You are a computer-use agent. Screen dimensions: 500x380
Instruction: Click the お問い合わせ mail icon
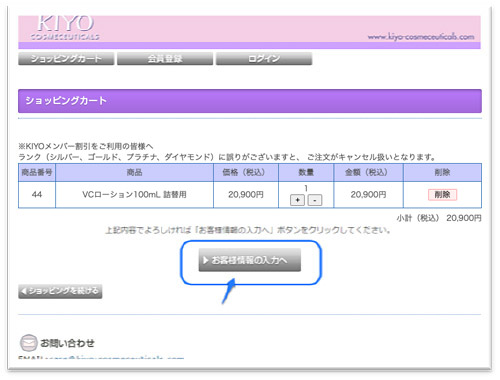29,343
